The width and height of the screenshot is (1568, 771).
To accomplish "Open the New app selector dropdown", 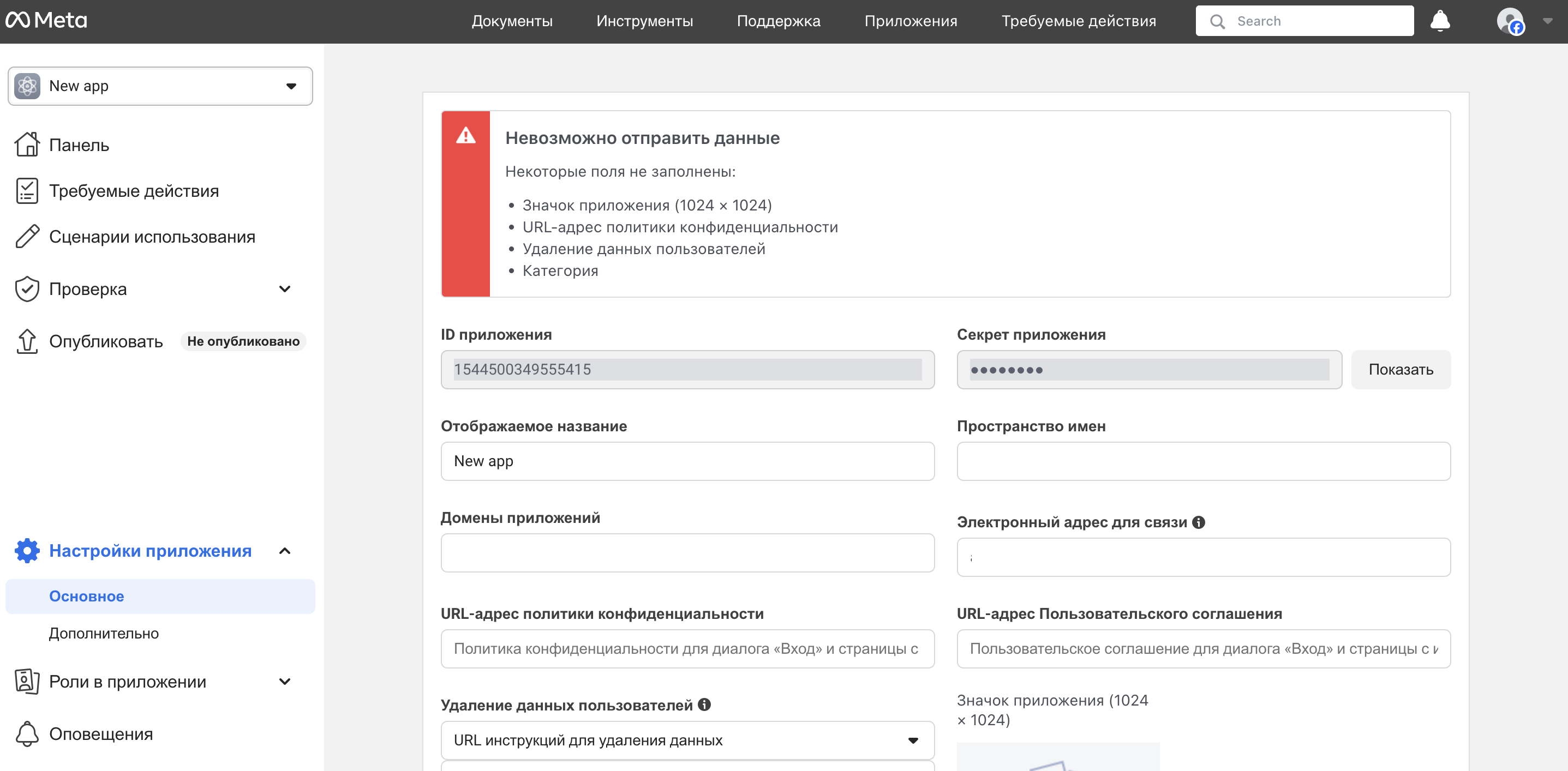I will pyautogui.click(x=160, y=86).
